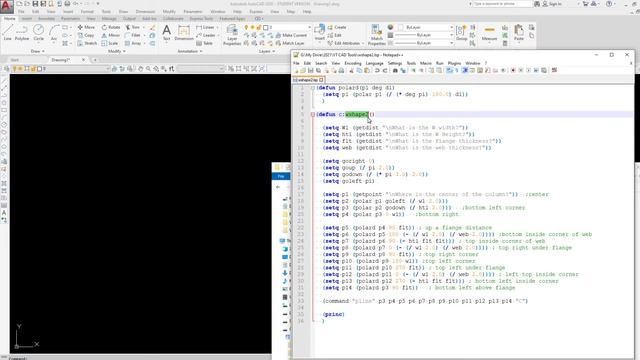Switch to Annotate ribbon tab in AutoCAD
This screenshot has height=360, width=640.
click(46, 19)
